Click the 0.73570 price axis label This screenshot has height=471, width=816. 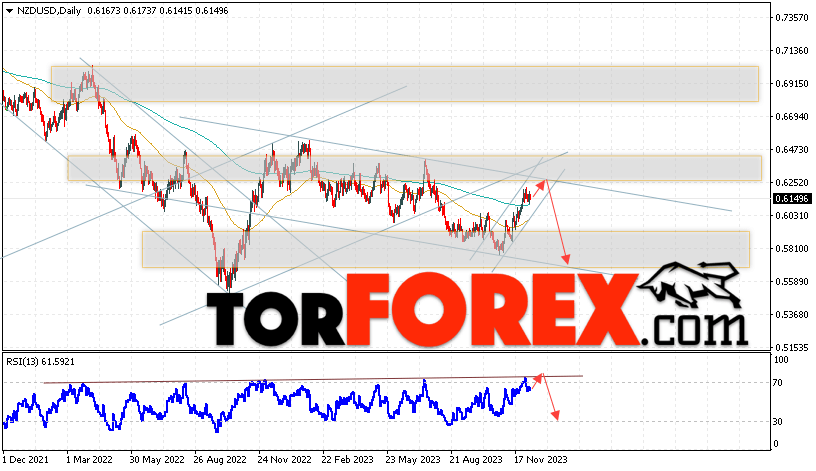(792, 17)
